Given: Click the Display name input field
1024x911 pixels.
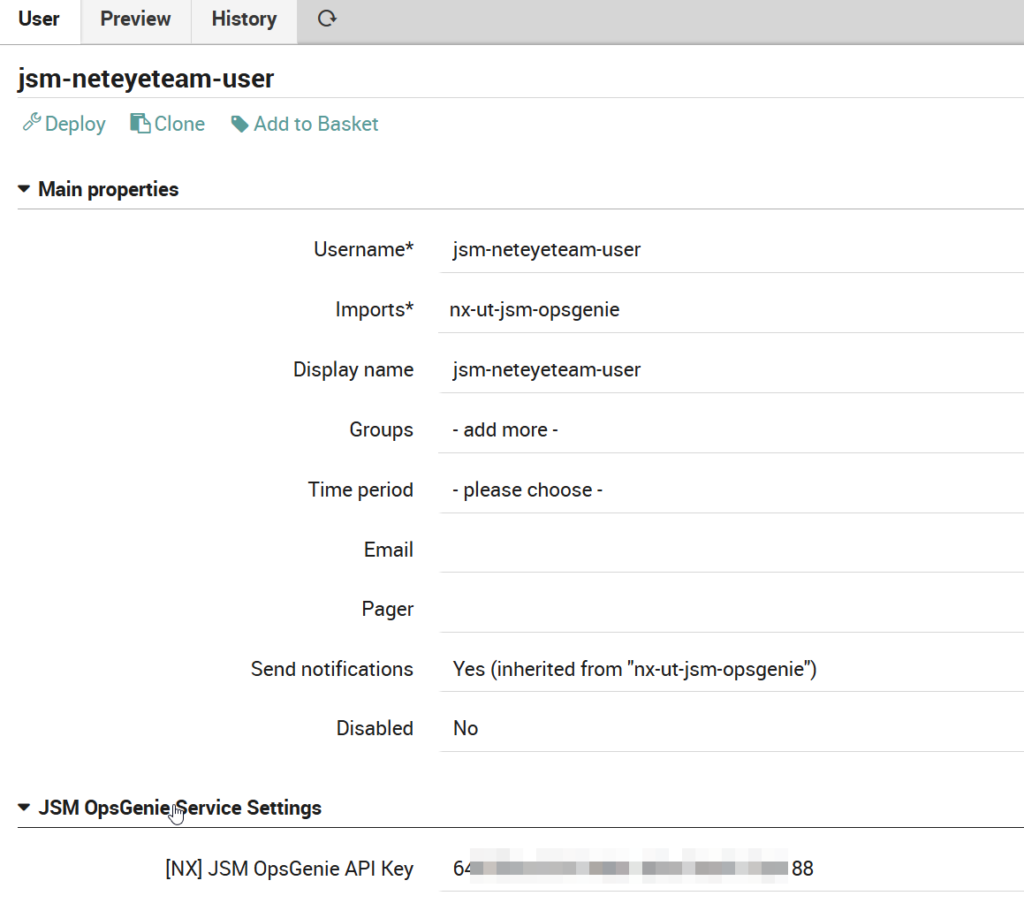Looking at the screenshot, I should 731,370.
